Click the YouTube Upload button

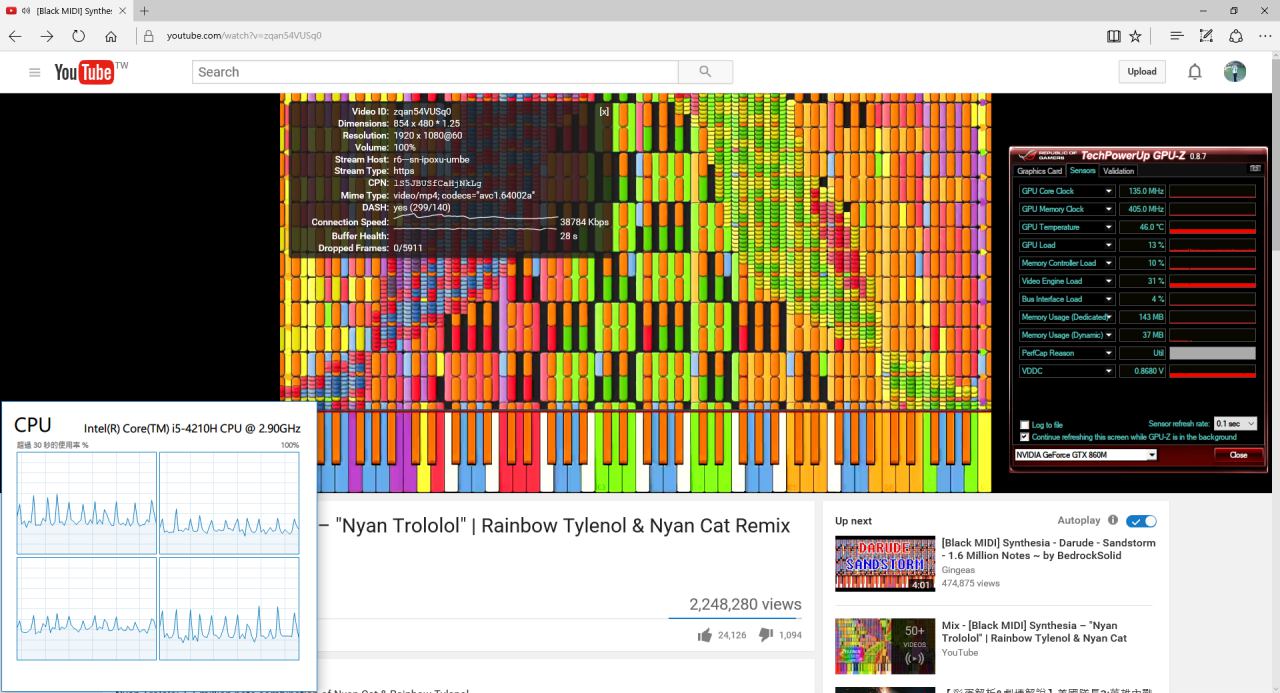pyautogui.click(x=1142, y=72)
